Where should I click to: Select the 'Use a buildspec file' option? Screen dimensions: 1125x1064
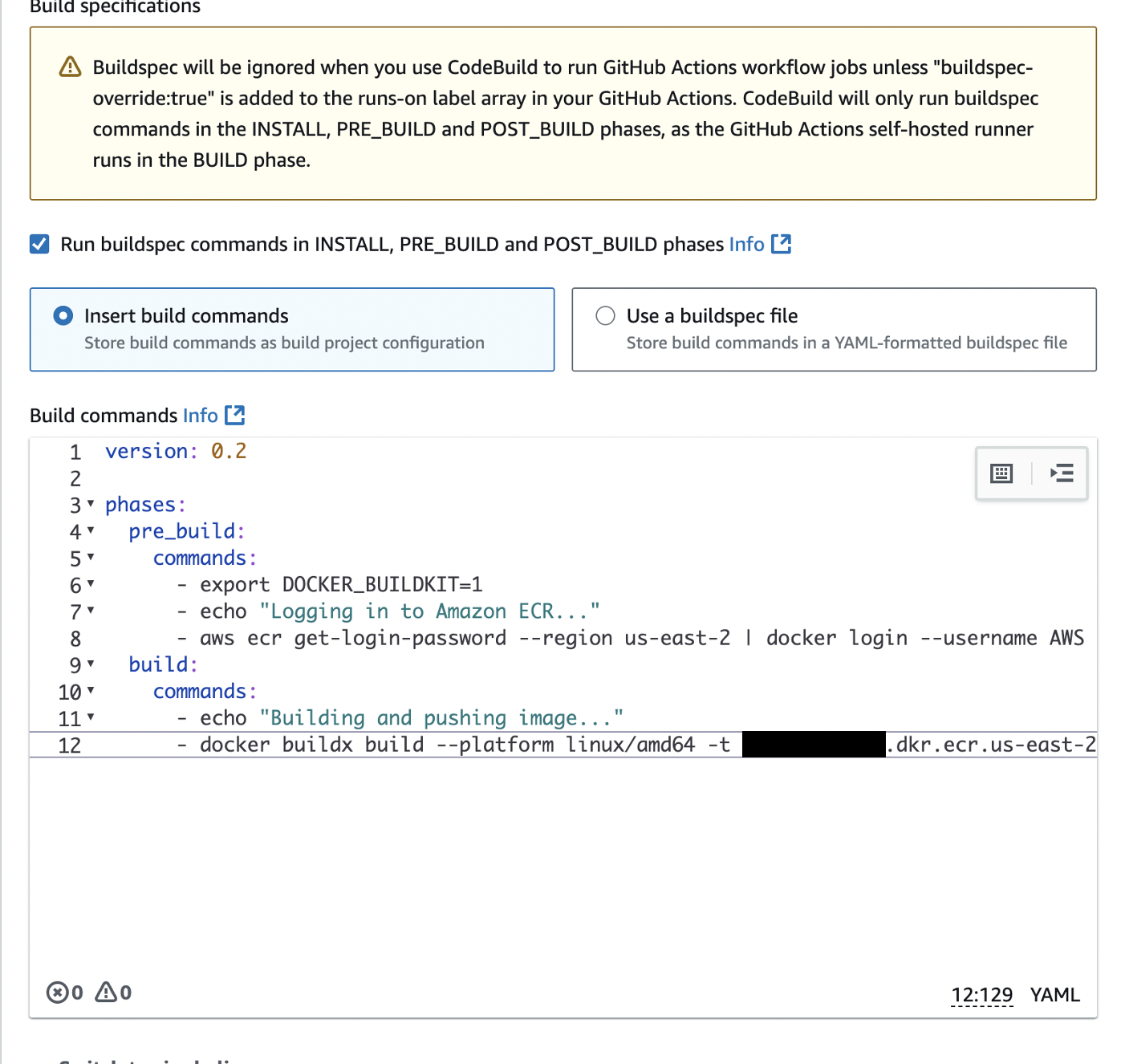(x=606, y=315)
